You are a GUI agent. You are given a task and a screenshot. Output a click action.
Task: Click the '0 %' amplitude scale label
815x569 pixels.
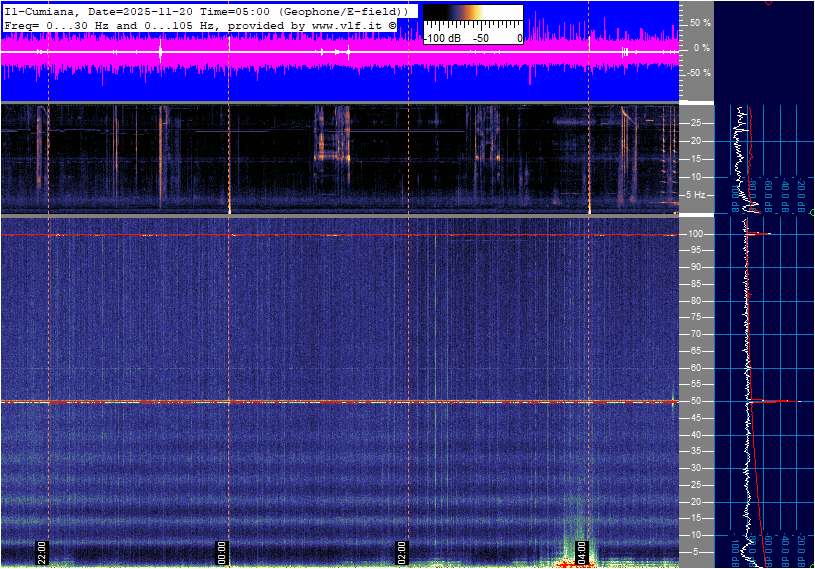tap(702, 48)
